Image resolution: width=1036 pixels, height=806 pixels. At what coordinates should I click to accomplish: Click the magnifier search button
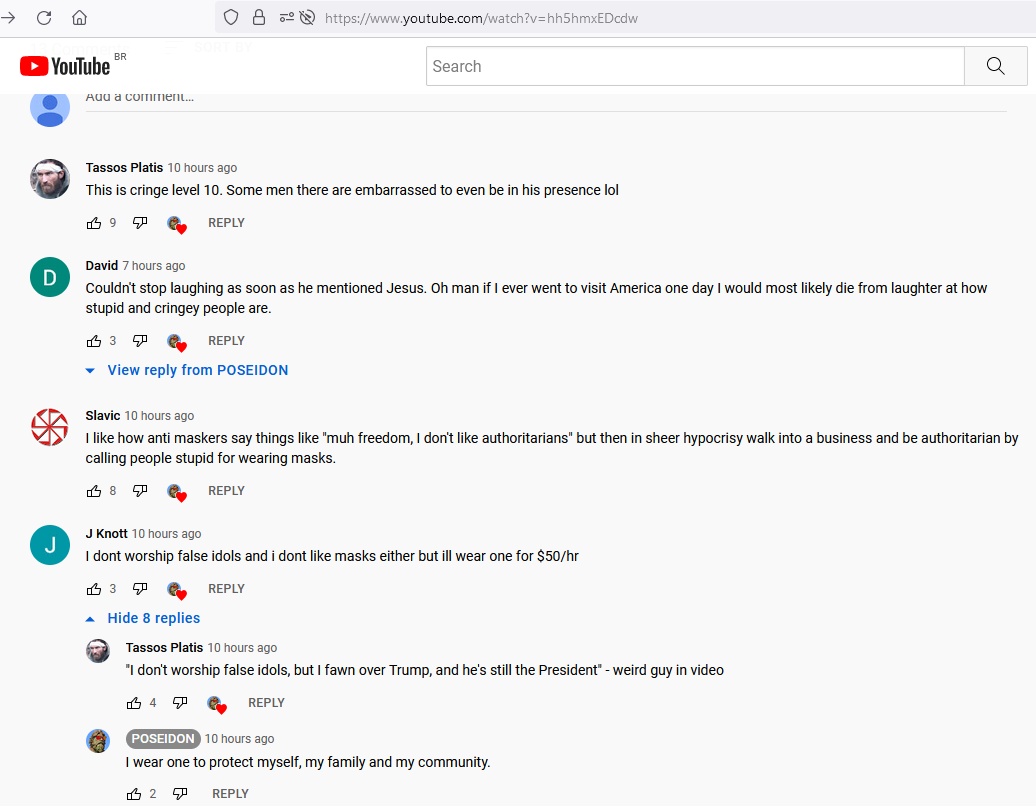click(x=995, y=66)
